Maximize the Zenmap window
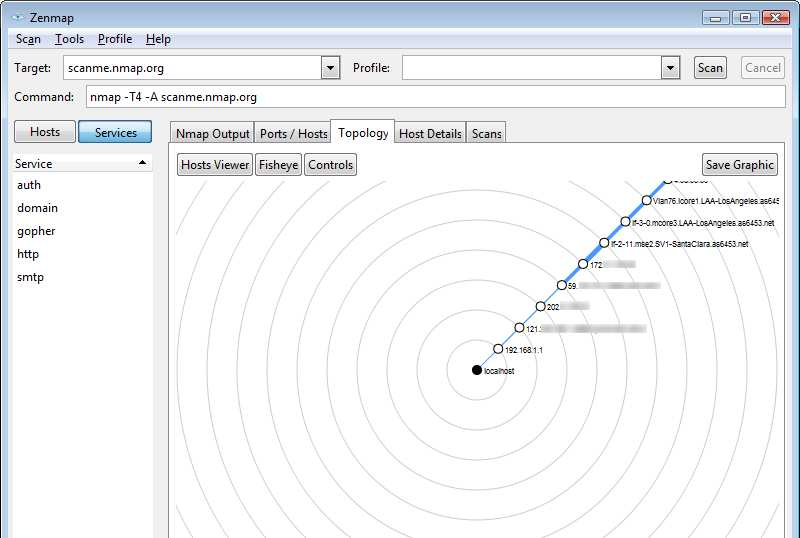The width and height of the screenshot is (800, 538). point(745,18)
